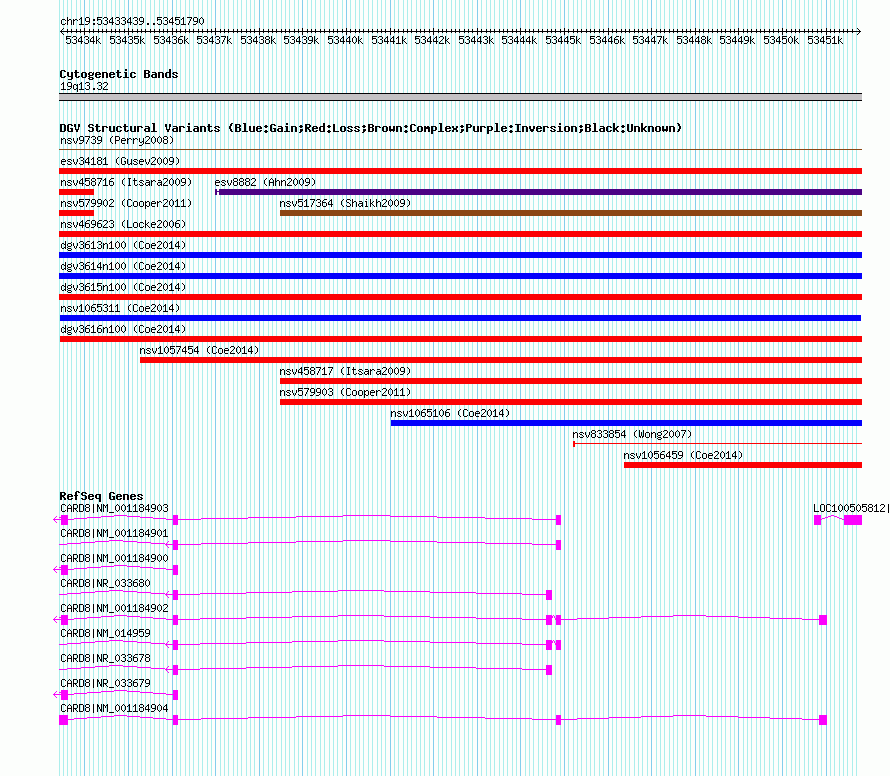Click the rightmost exon of CARD8|NR_033680
Image resolution: width=890 pixels, height=776 pixels.
point(549,595)
